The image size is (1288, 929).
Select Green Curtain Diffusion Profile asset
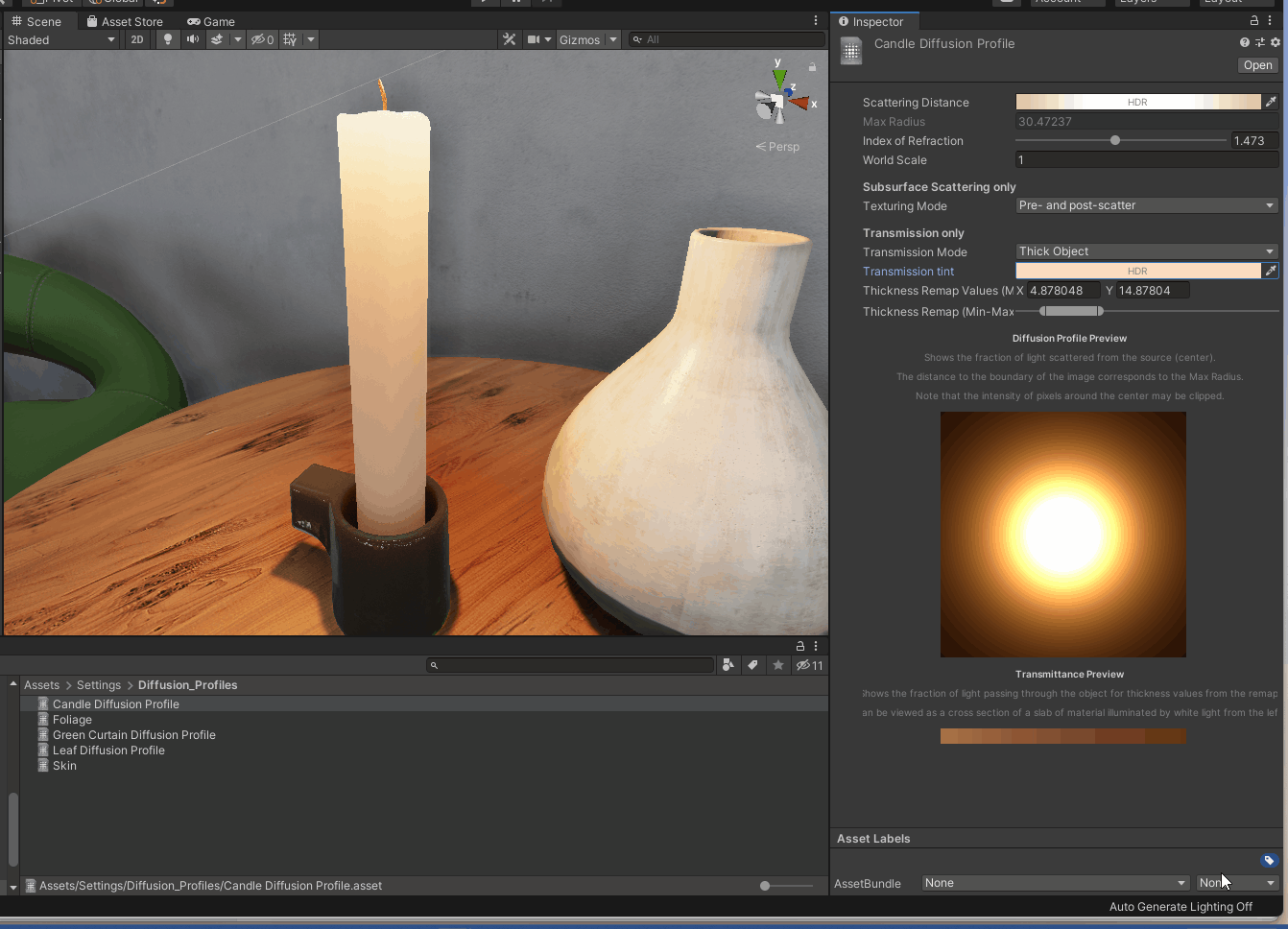tap(133, 735)
